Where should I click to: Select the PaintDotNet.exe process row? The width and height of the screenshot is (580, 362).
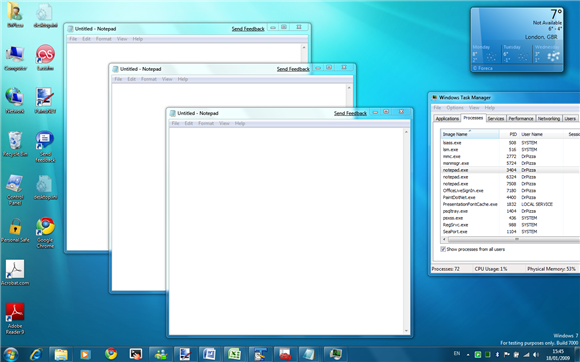510,197
